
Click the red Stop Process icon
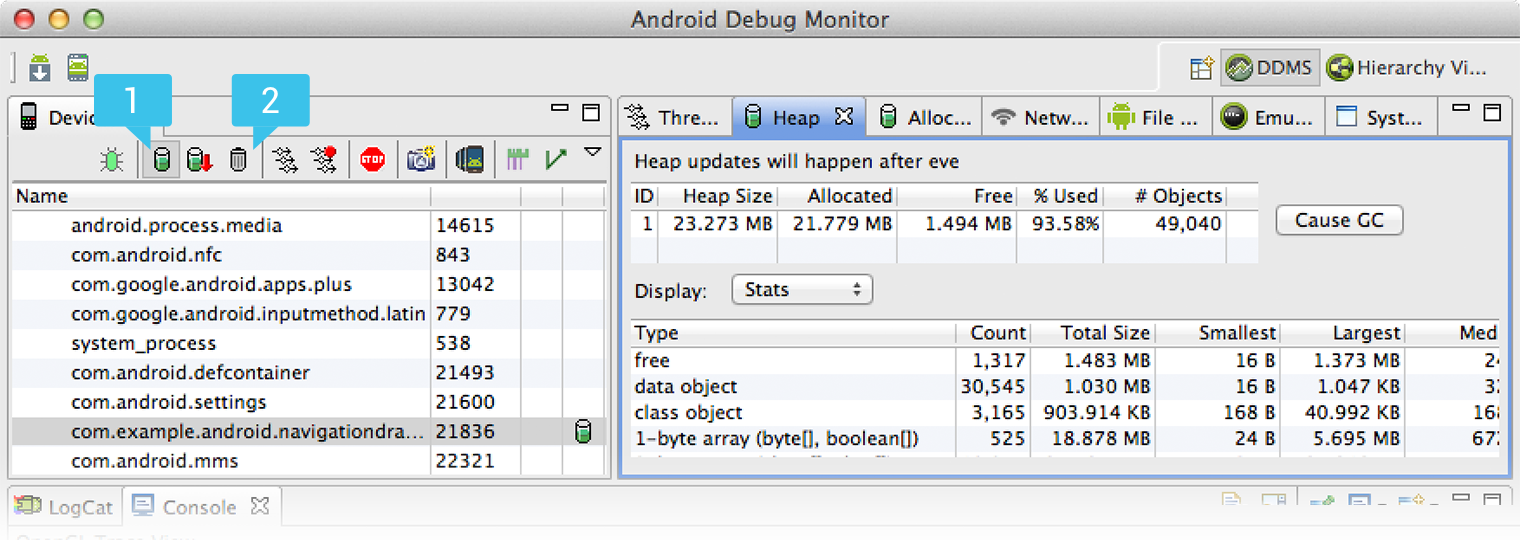pos(373,160)
